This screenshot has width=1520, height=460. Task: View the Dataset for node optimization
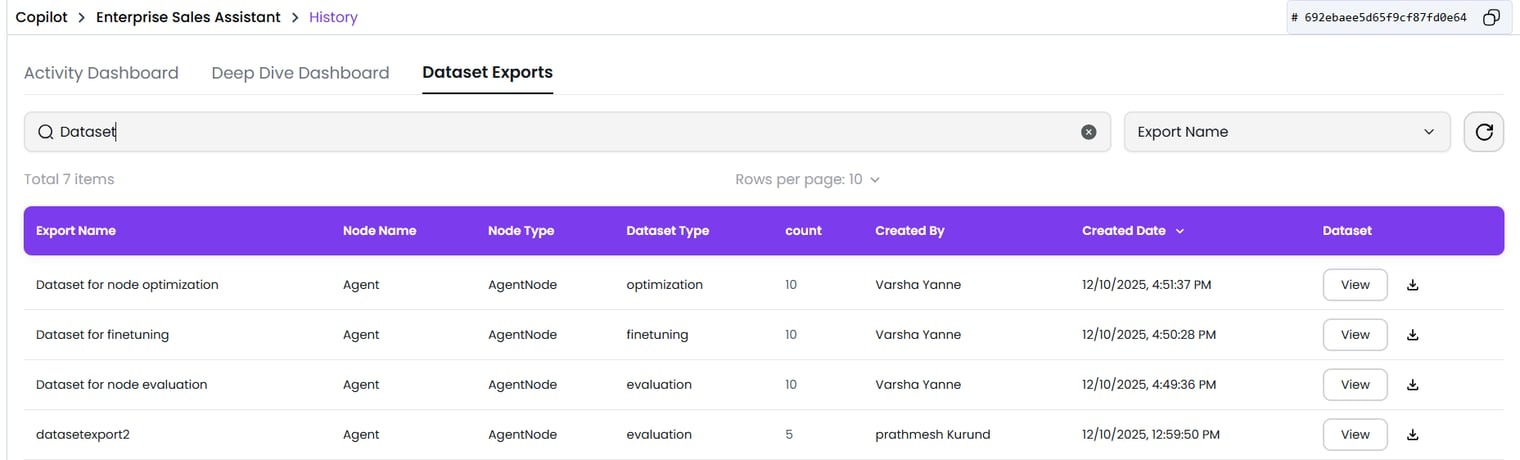coord(1355,285)
